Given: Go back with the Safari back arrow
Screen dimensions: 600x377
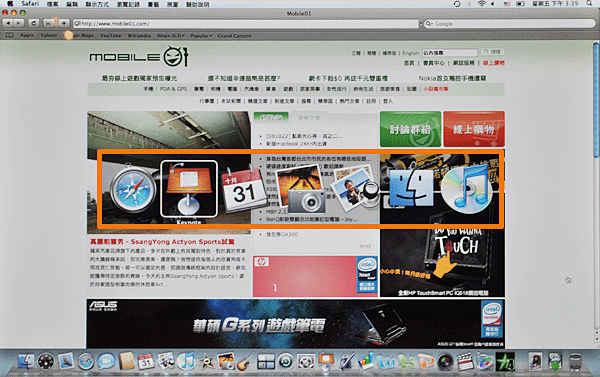Looking at the screenshot, I should pos(8,23).
